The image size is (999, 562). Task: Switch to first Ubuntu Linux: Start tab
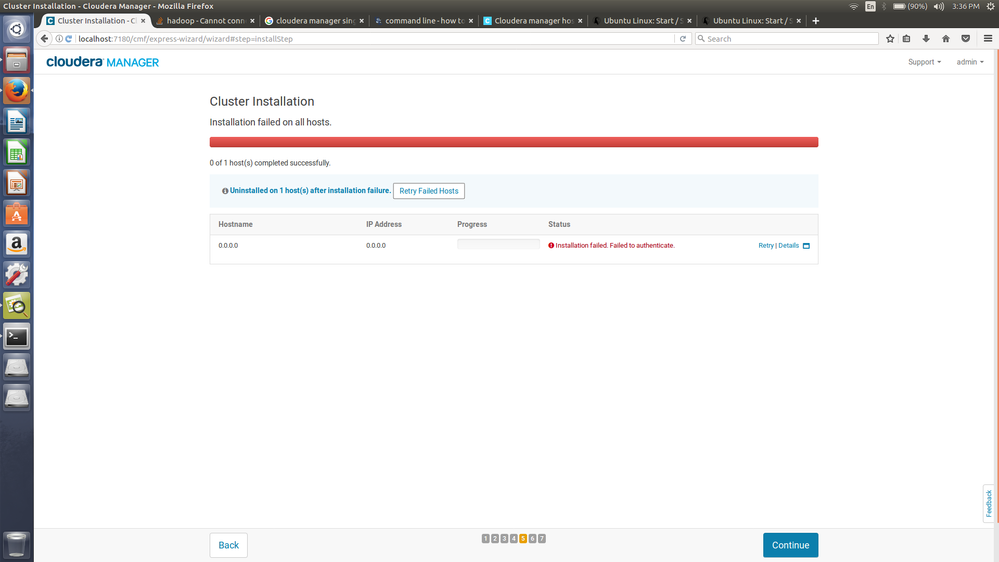(x=642, y=21)
